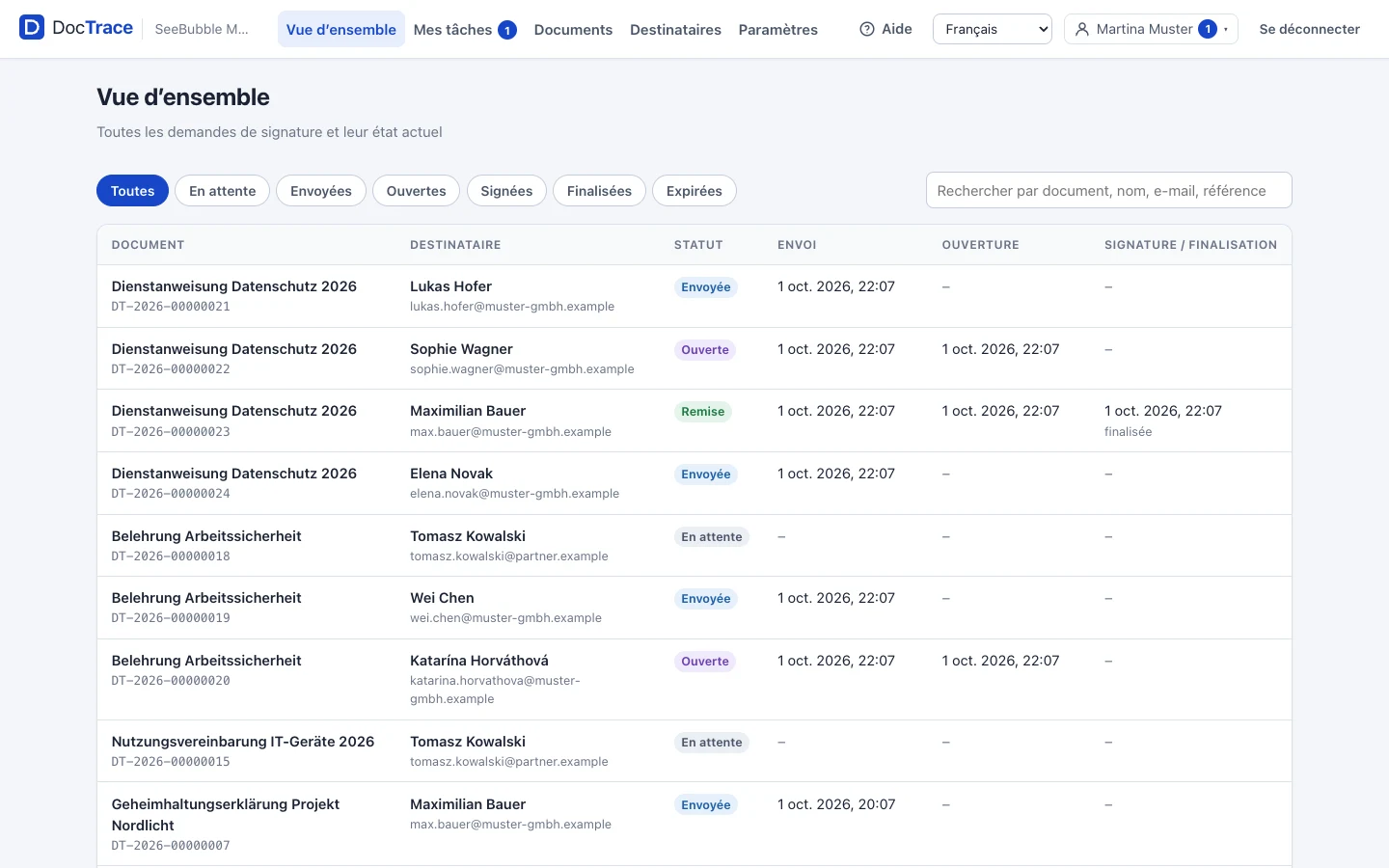Click Se déconnecter

[x=1309, y=29]
